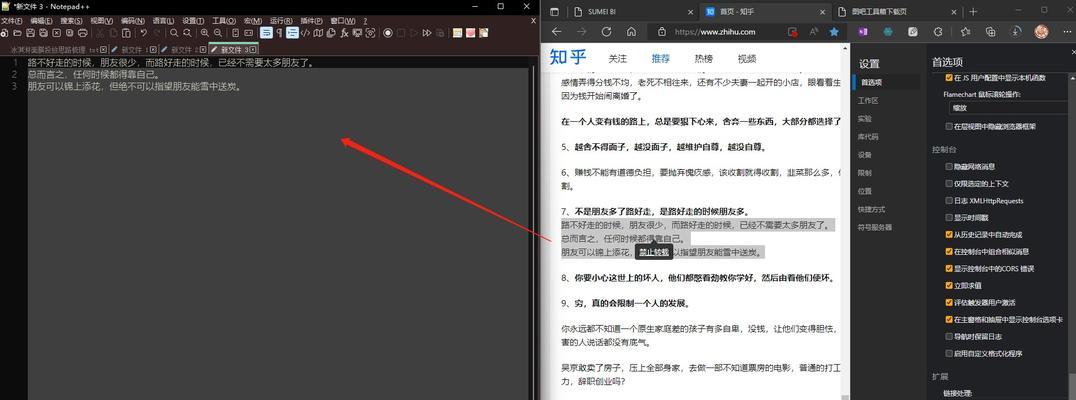Click Start Recording macro icon
This screenshot has width=1076, height=400.
tap(388, 33)
